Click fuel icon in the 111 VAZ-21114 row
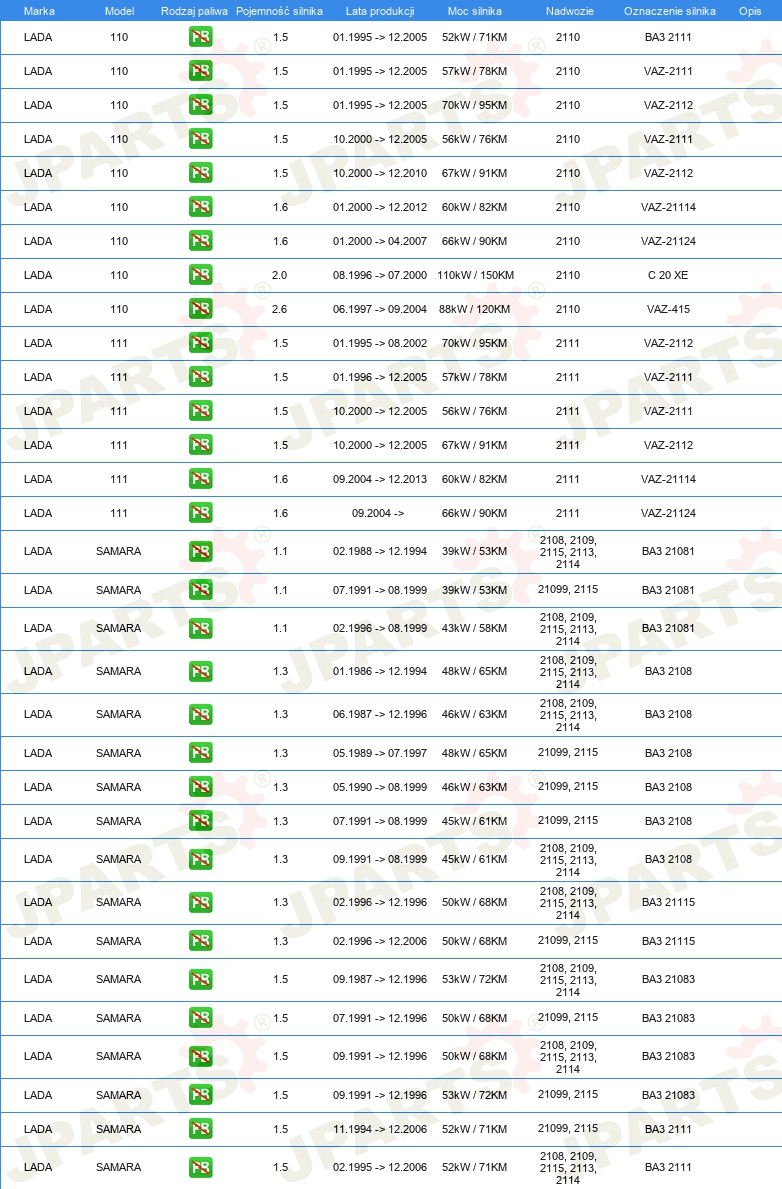 200,478
